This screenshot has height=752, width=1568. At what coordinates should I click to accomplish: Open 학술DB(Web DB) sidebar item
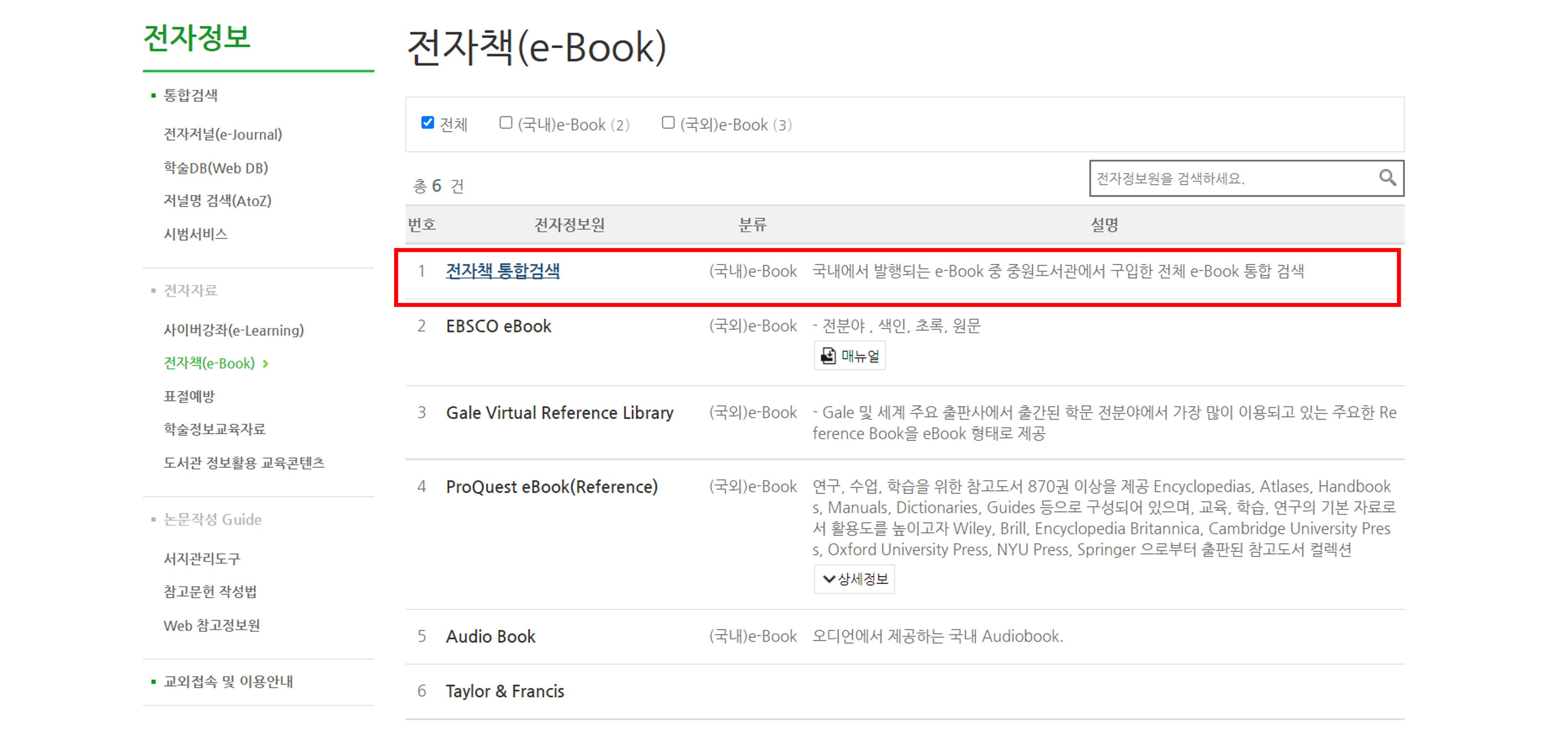[x=216, y=168]
